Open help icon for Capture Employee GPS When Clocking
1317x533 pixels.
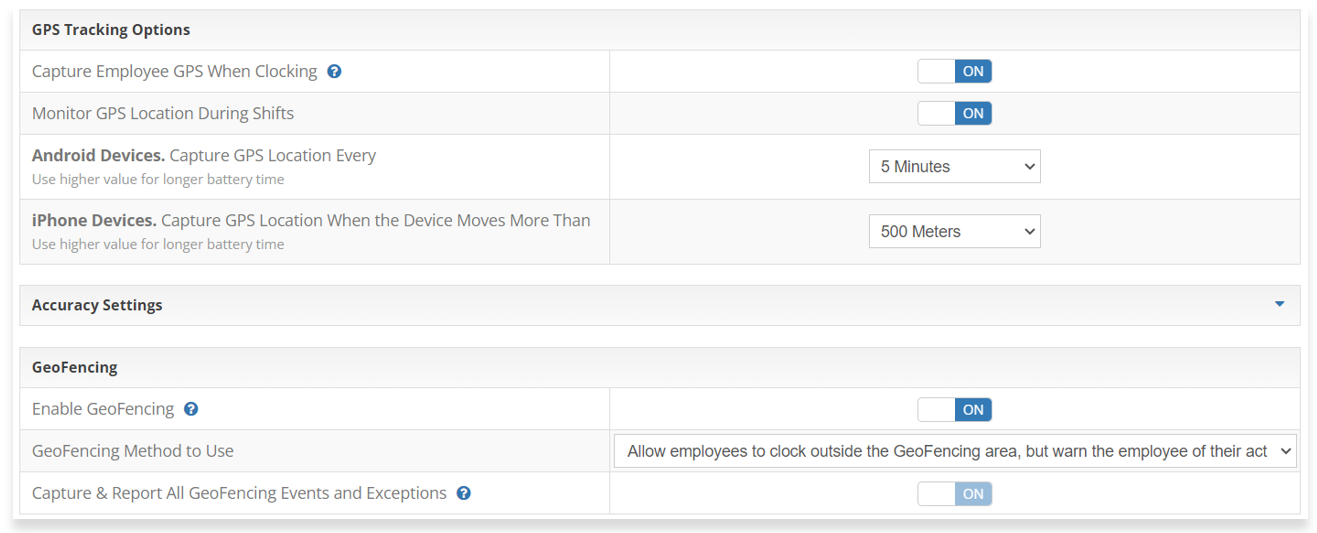335,72
